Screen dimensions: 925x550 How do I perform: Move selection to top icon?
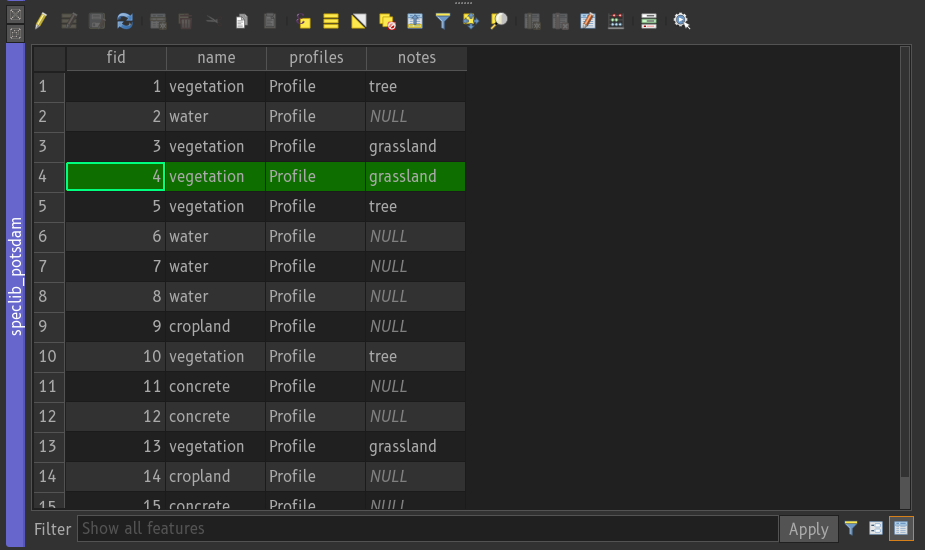coord(415,21)
